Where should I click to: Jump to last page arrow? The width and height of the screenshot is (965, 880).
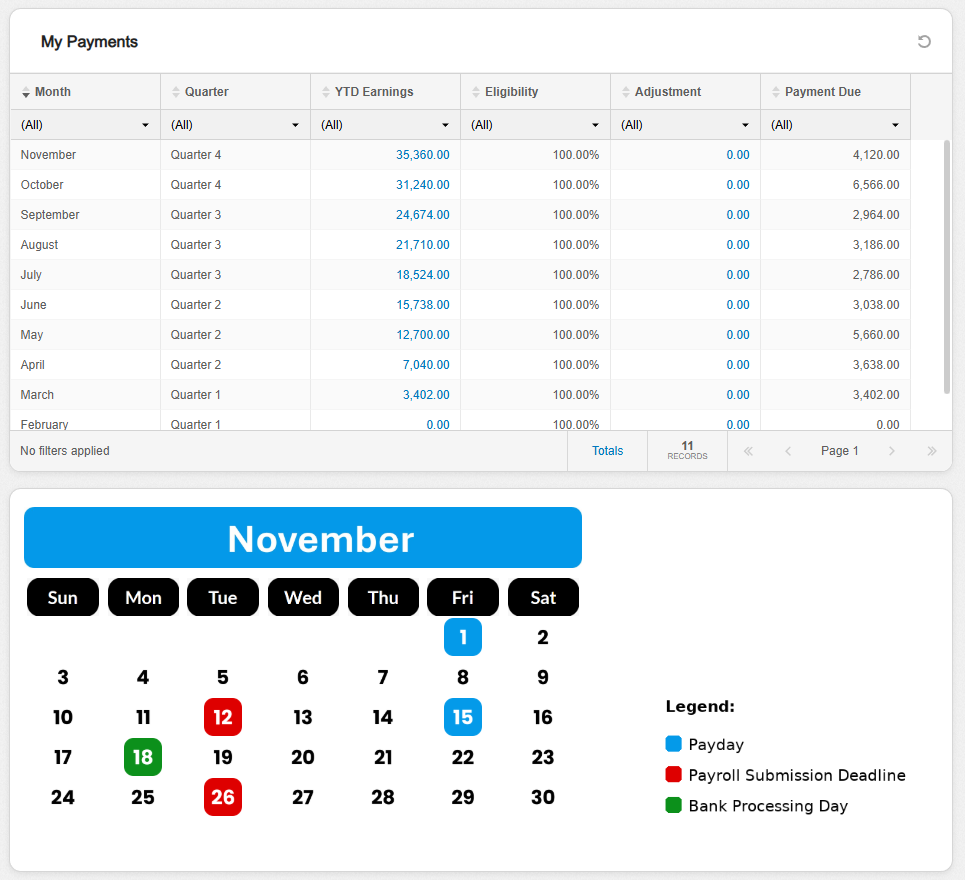(932, 451)
